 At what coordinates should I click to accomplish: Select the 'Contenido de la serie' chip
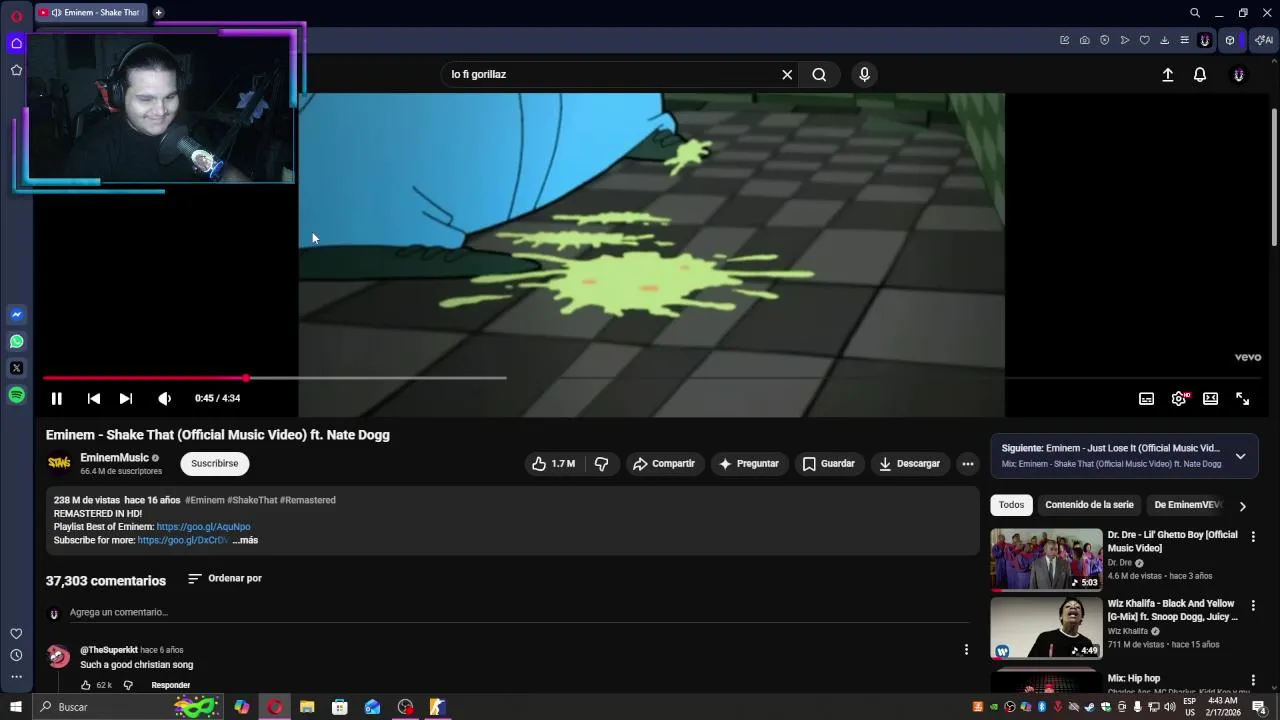(1089, 505)
